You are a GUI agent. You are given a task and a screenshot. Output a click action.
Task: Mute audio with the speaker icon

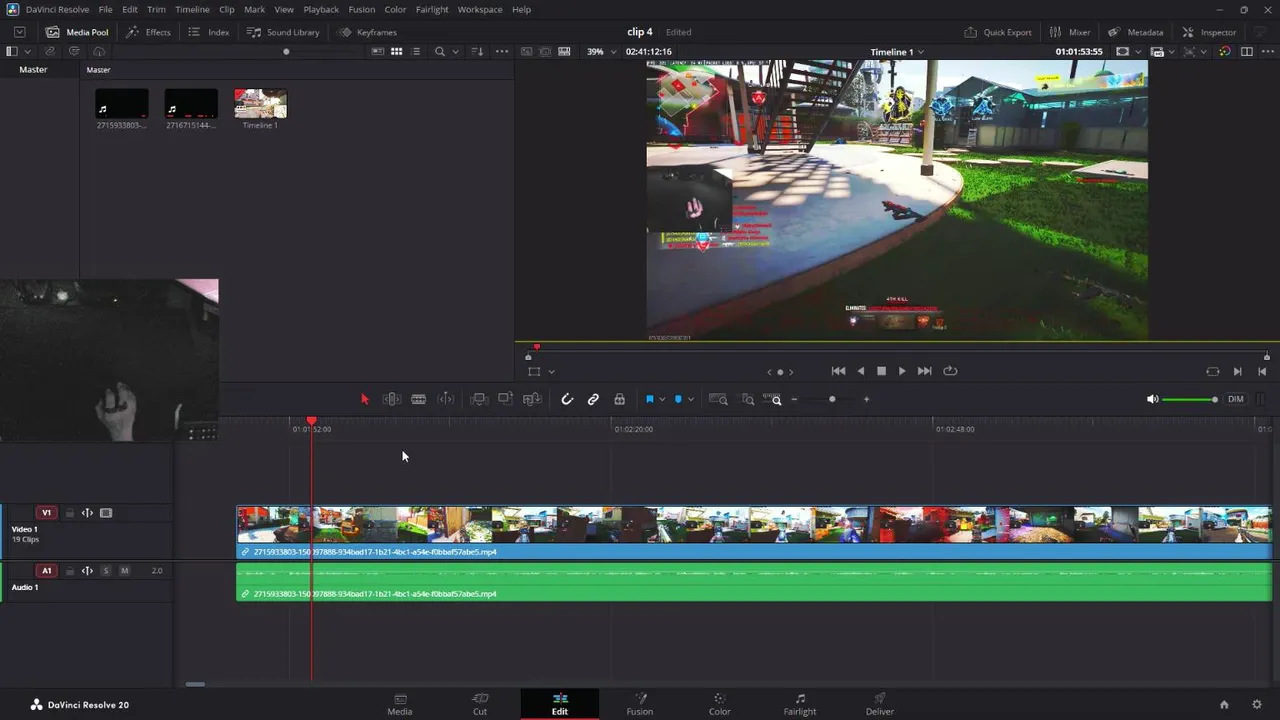click(1152, 399)
